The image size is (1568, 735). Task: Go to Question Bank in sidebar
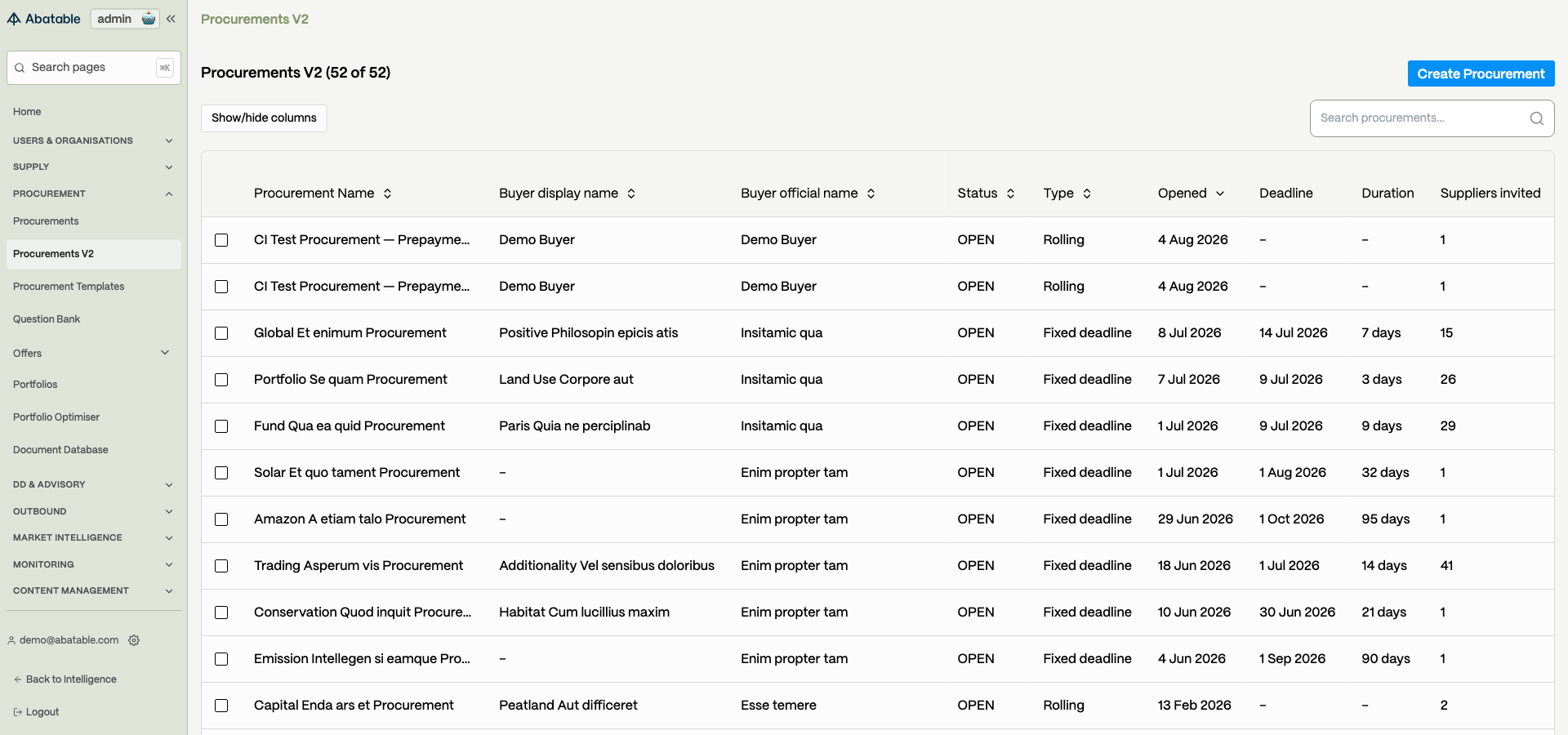tap(47, 319)
